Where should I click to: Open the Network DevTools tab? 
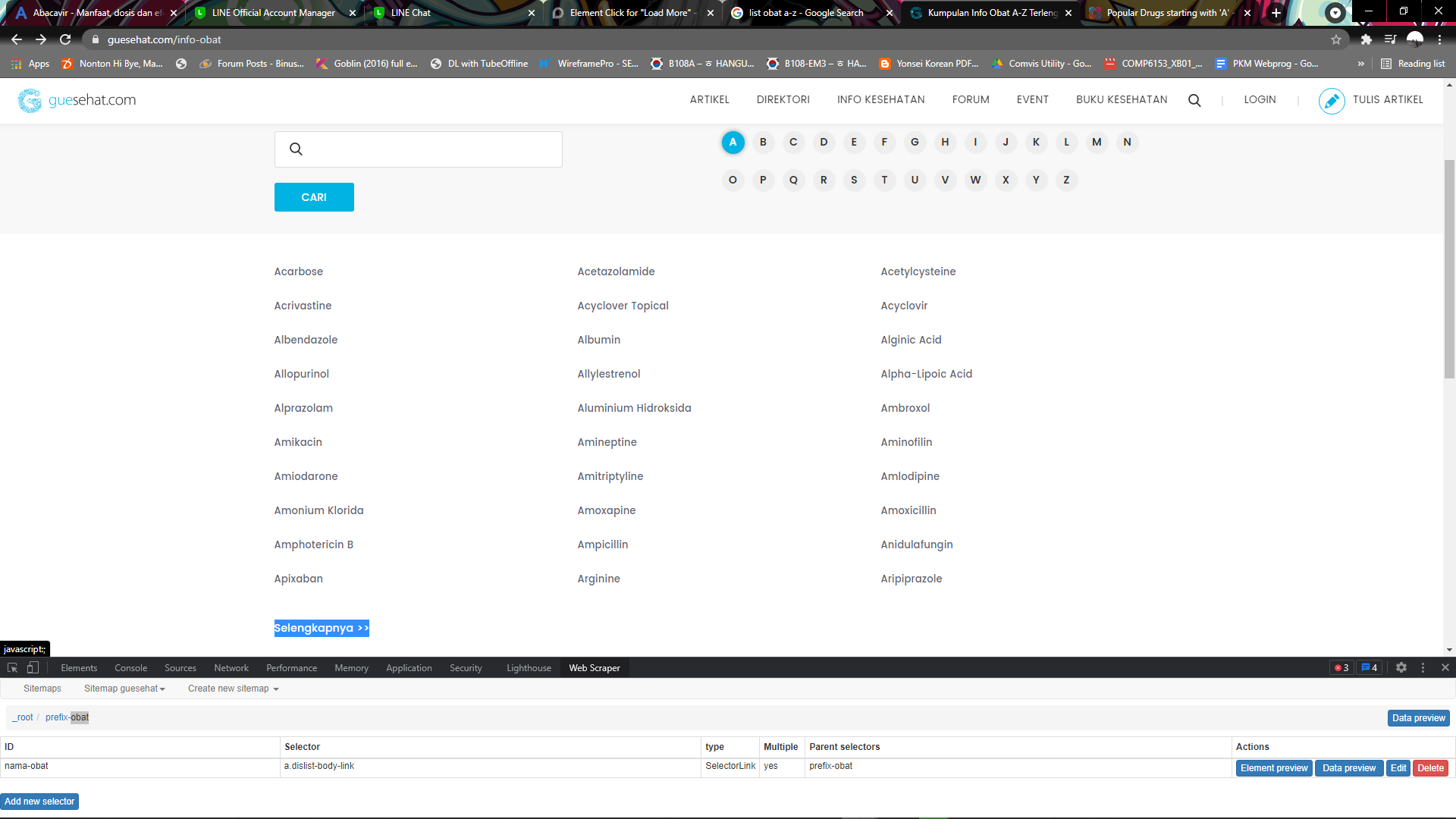tap(231, 668)
